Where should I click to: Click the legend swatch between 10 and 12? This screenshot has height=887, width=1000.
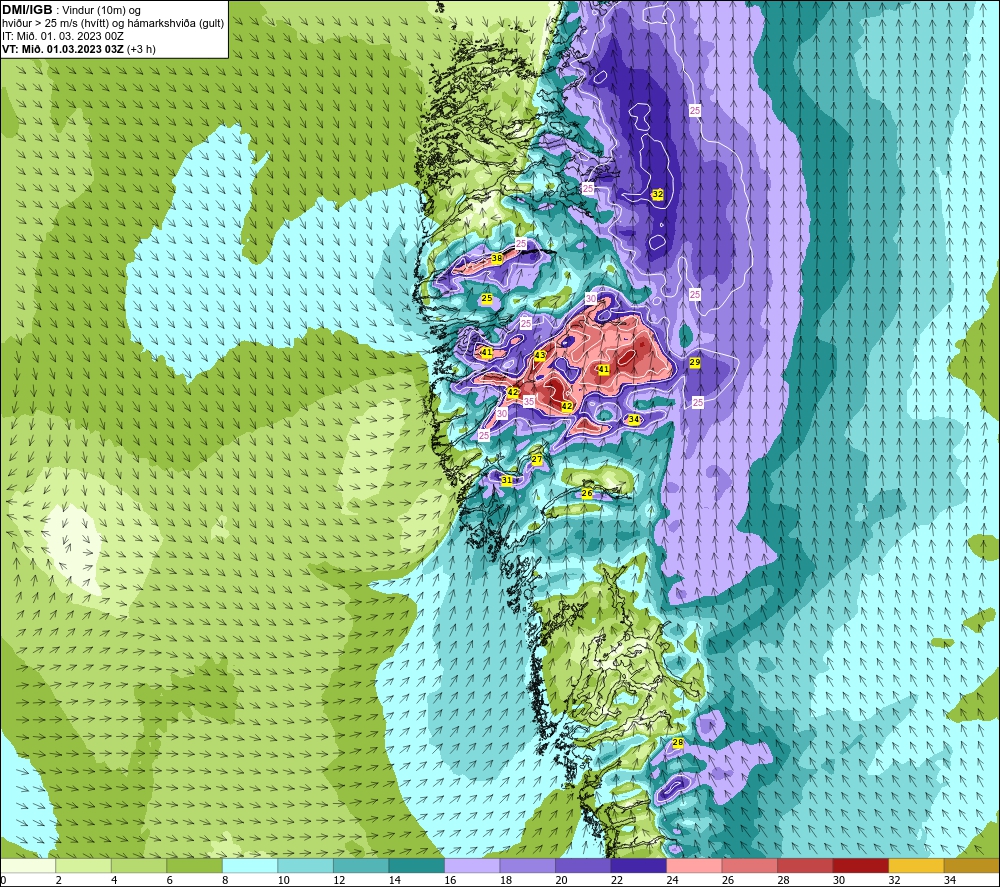point(305,865)
